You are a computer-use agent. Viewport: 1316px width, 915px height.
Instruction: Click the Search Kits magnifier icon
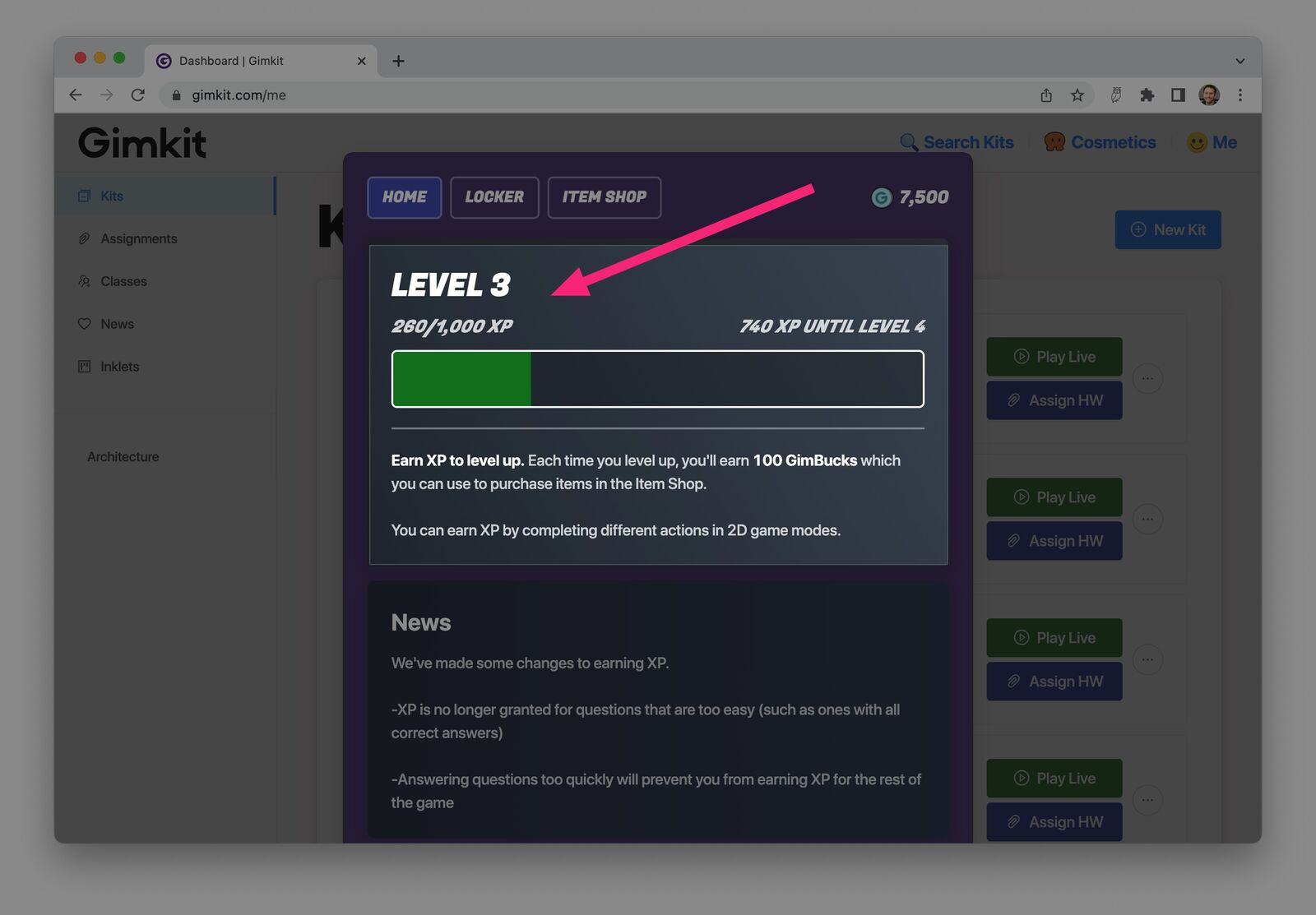point(909,142)
